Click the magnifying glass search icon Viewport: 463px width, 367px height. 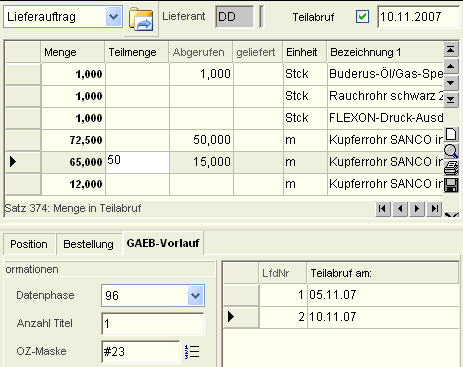click(x=451, y=151)
